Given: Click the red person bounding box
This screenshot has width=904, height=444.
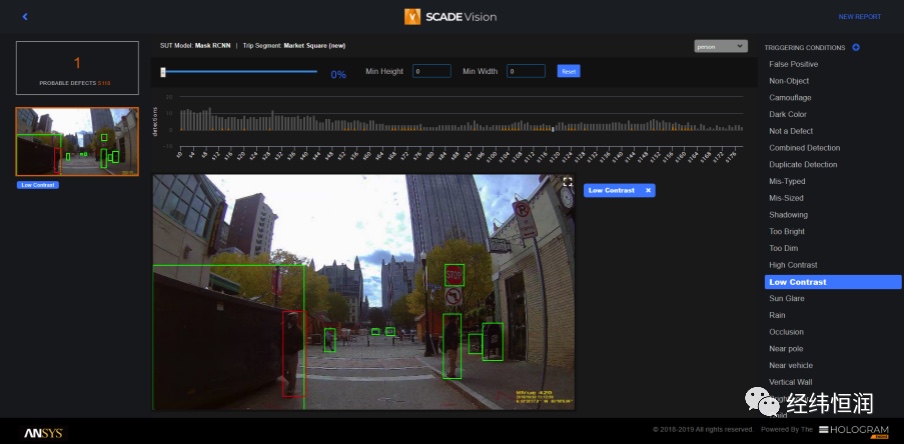Looking at the screenshot, I should (293, 353).
